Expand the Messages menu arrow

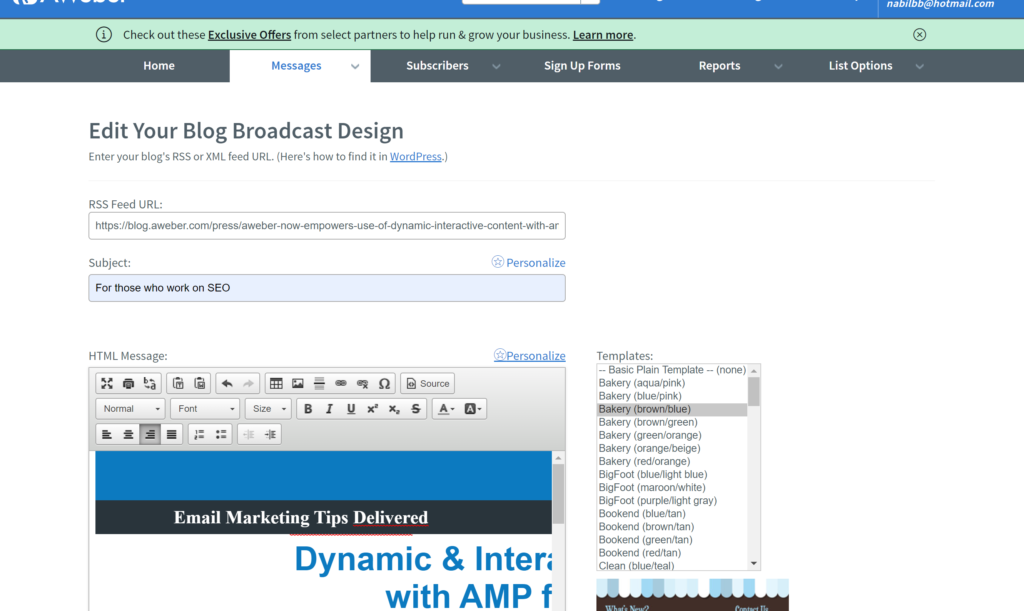pyautogui.click(x=355, y=67)
